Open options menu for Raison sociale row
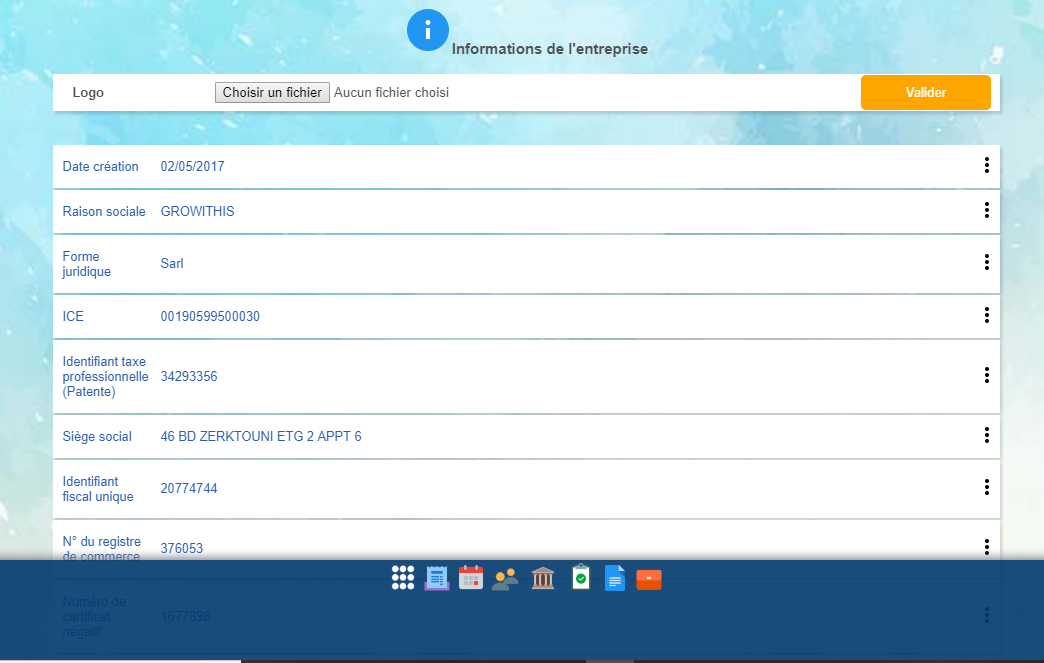The width and height of the screenshot is (1044, 663). 987,210
